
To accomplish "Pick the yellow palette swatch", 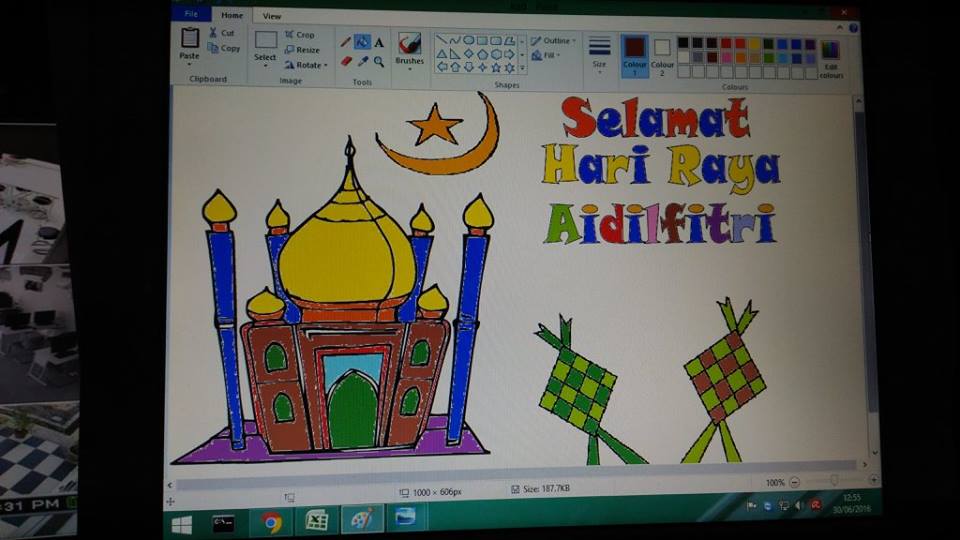I will (x=754, y=43).
